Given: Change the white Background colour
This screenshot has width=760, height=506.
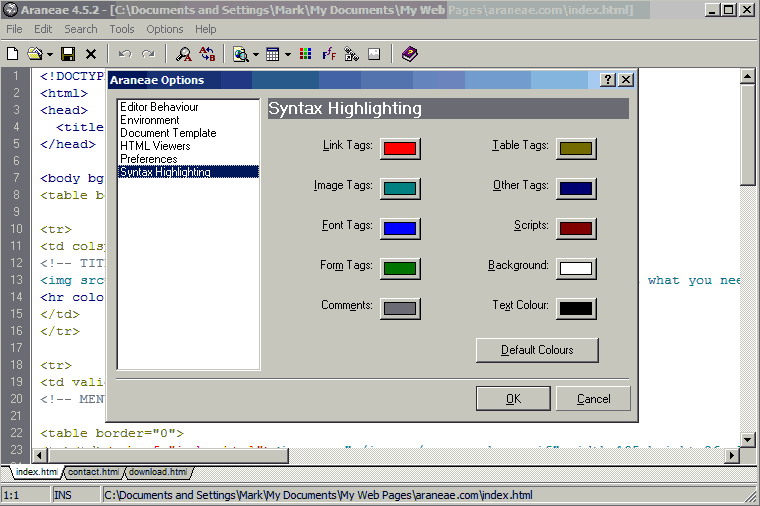Looking at the screenshot, I should tap(576, 269).
